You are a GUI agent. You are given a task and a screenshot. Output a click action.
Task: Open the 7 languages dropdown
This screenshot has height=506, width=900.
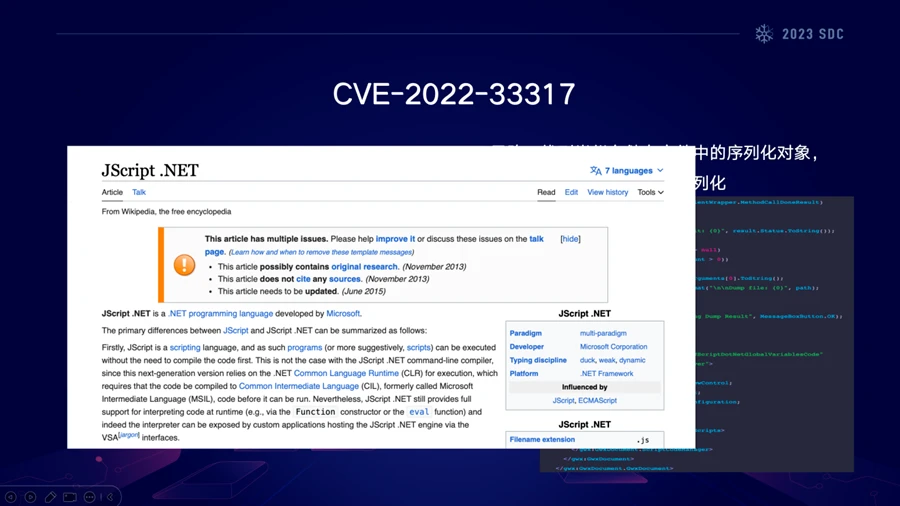pos(634,170)
